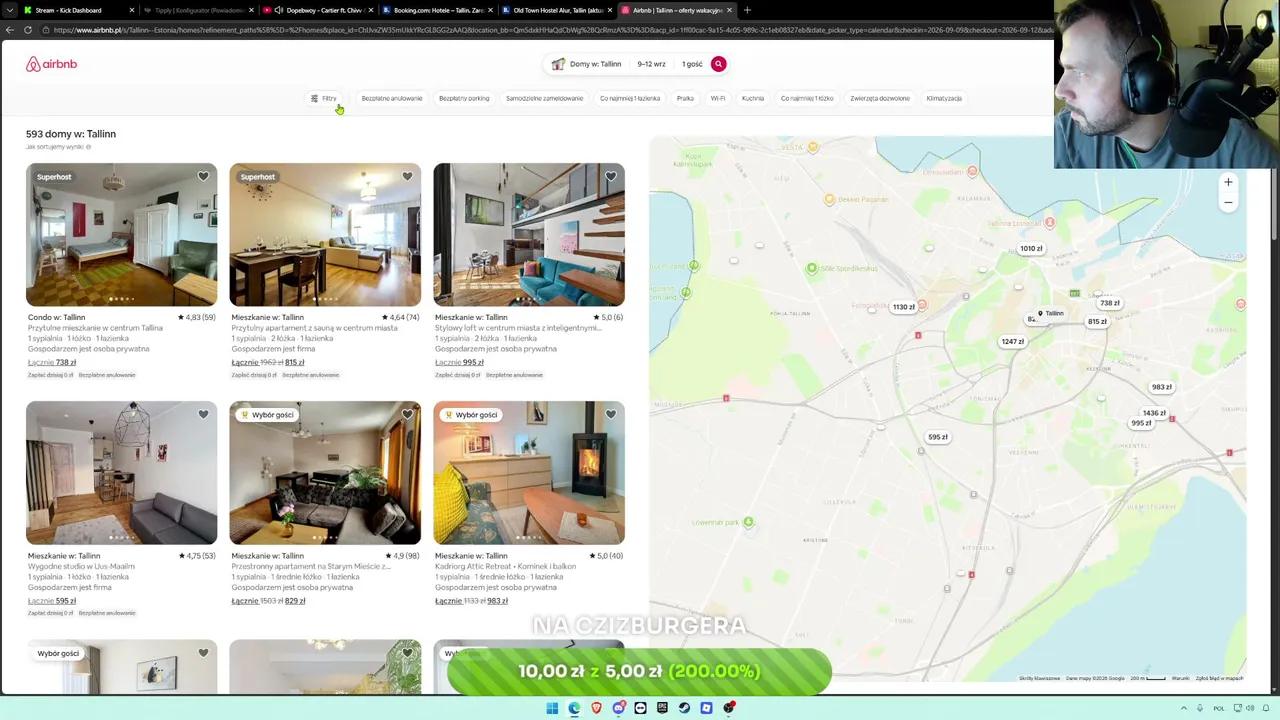The width and height of the screenshot is (1280, 720).
Task: Open 'Przytulne mieszkanie w centrum Tallina' listing title
Action: pos(95,328)
